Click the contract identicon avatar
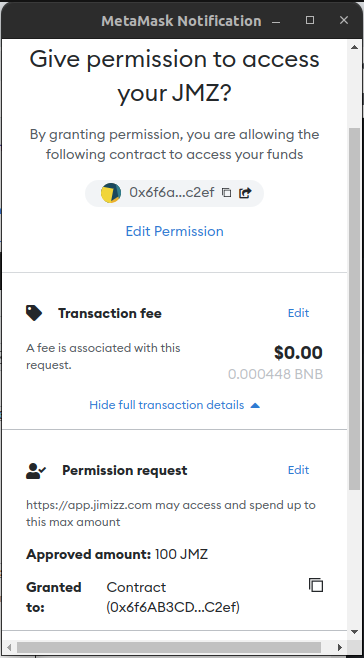 [111, 193]
